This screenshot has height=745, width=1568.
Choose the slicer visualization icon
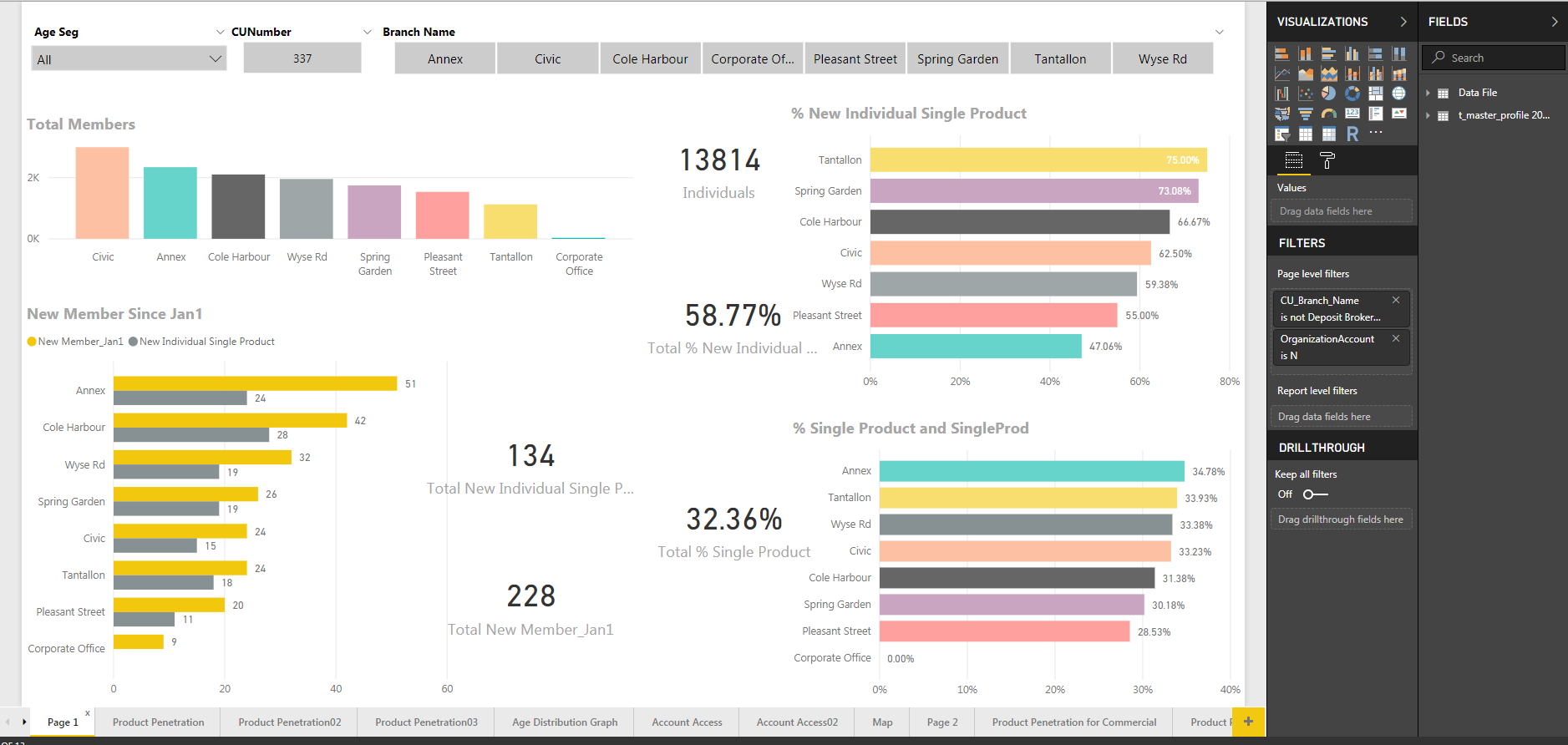tap(1281, 134)
